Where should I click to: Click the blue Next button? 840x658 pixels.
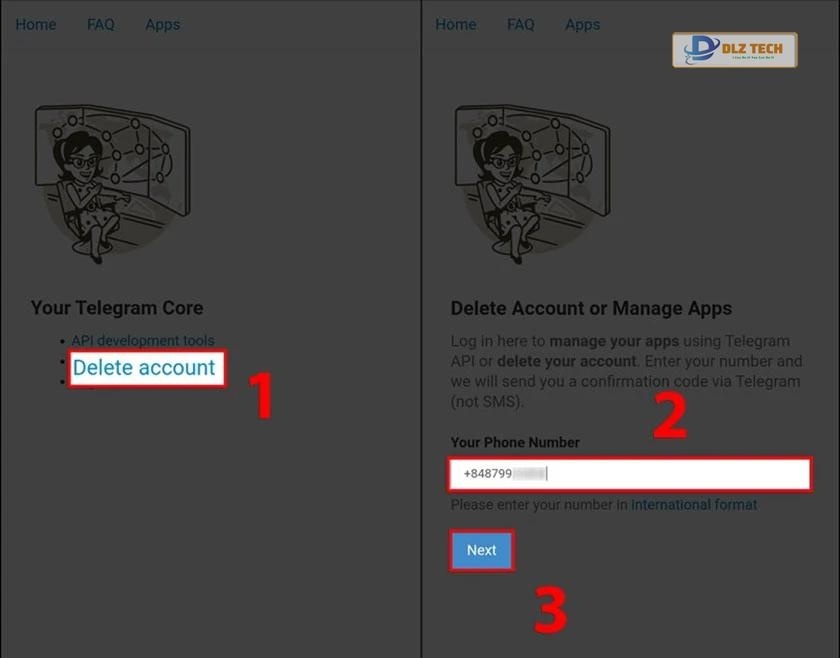pyautogui.click(x=482, y=550)
